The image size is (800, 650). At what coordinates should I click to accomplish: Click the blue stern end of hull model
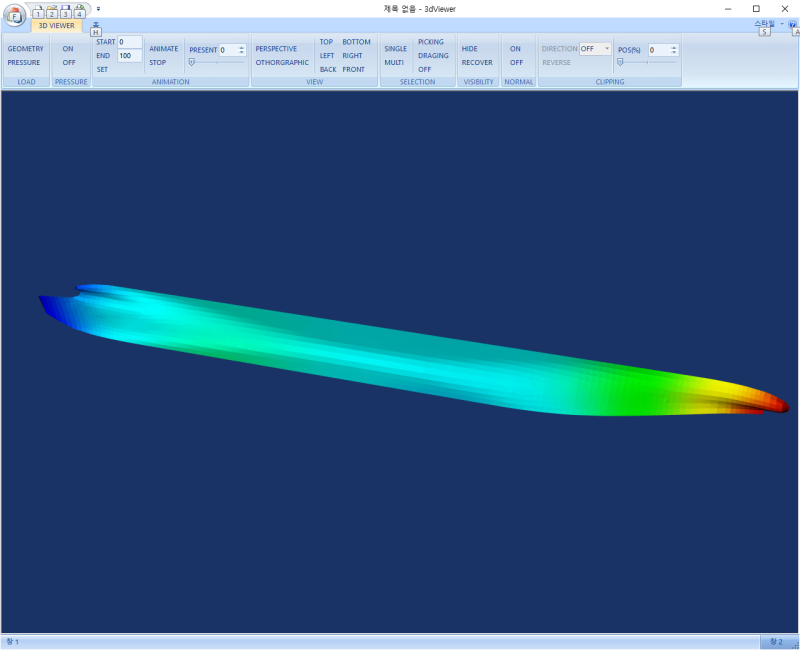48,305
